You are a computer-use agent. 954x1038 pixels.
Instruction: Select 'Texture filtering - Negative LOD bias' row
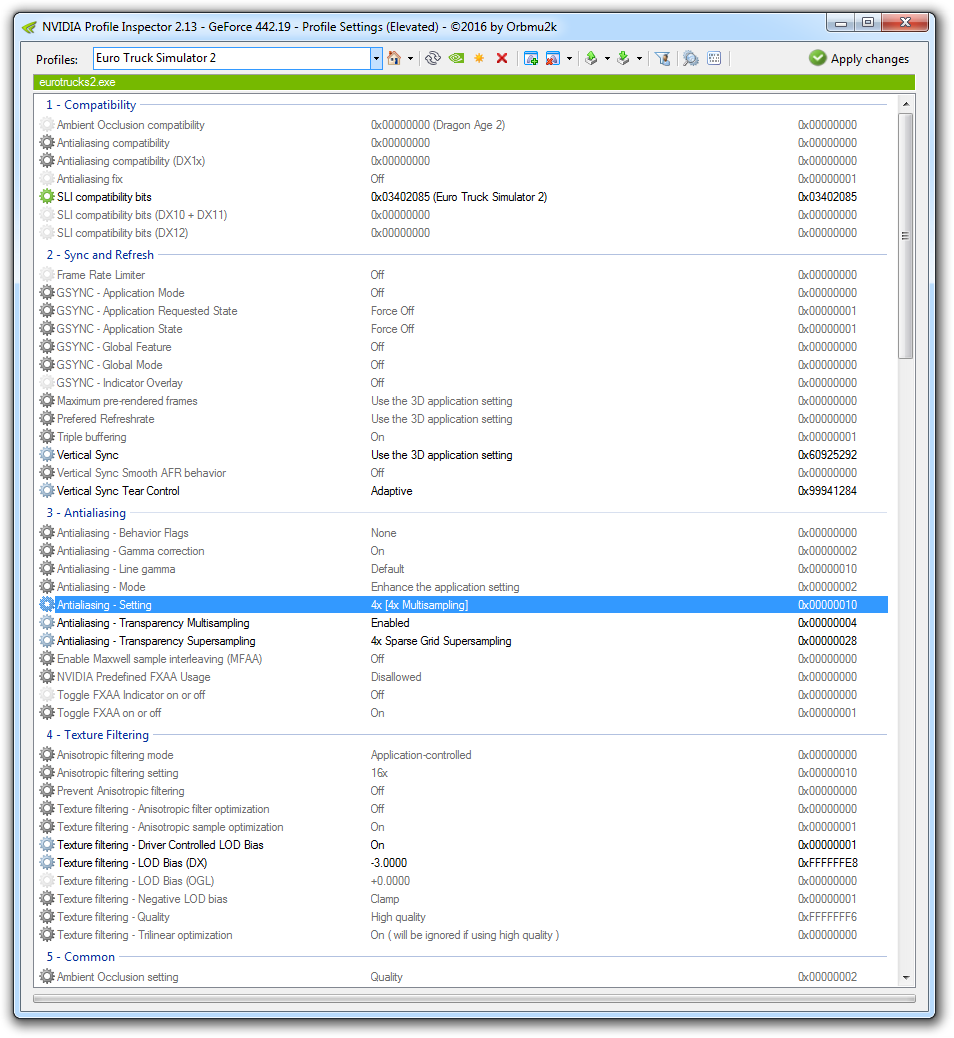[x=463, y=899]
